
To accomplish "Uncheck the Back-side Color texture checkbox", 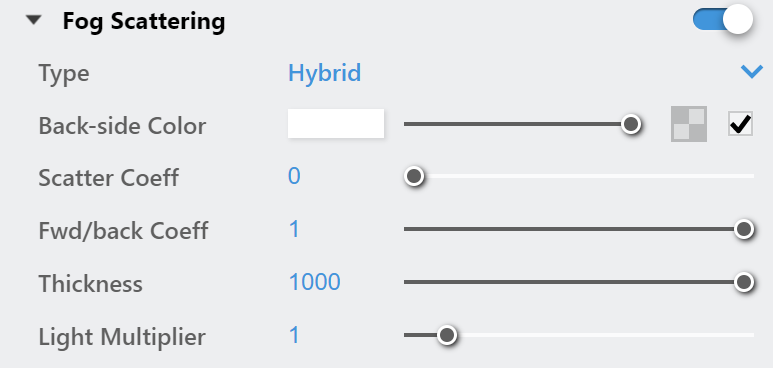I will pos(740,124).
